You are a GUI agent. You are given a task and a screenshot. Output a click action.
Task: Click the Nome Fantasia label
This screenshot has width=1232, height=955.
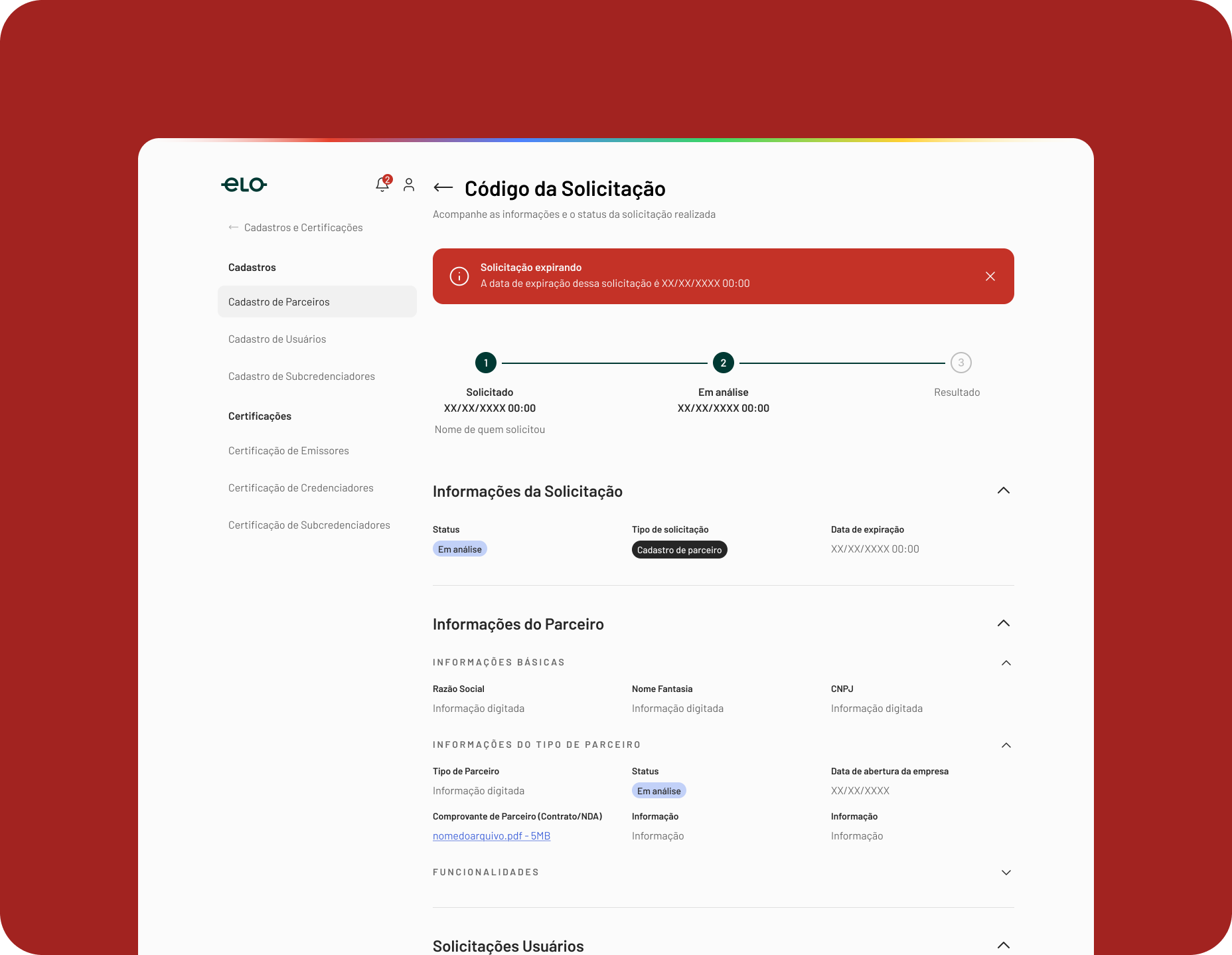[x=662, y=689]
